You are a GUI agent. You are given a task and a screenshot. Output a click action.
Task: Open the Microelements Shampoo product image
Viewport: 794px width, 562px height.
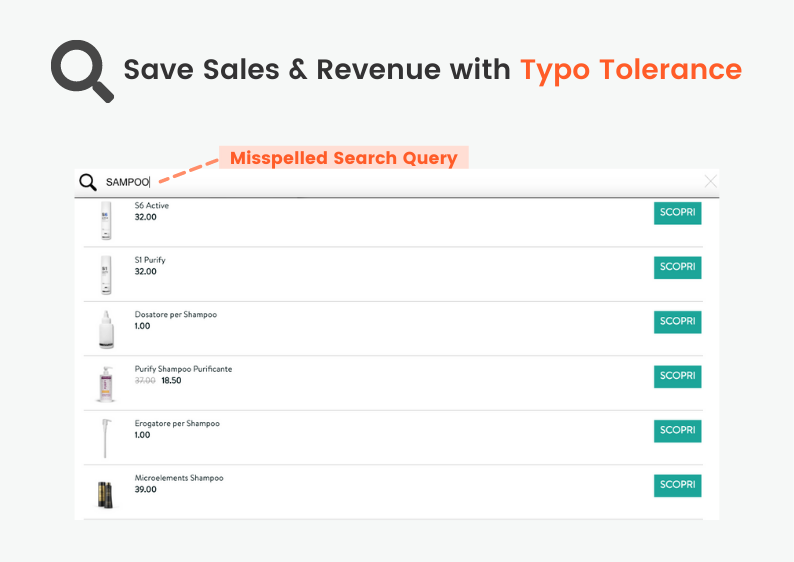coord(105,494)
